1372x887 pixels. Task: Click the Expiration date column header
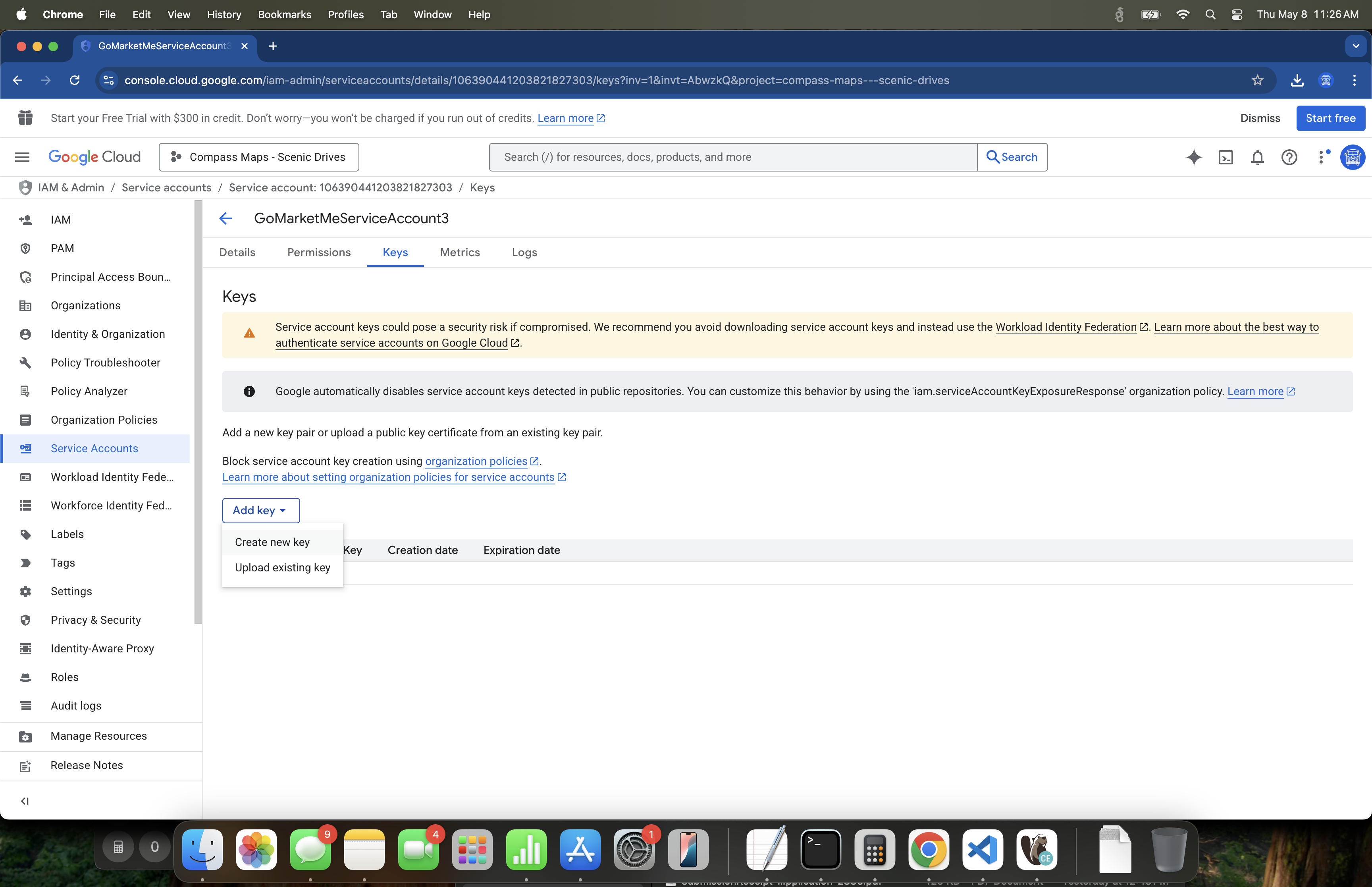(x=522, y=550)
